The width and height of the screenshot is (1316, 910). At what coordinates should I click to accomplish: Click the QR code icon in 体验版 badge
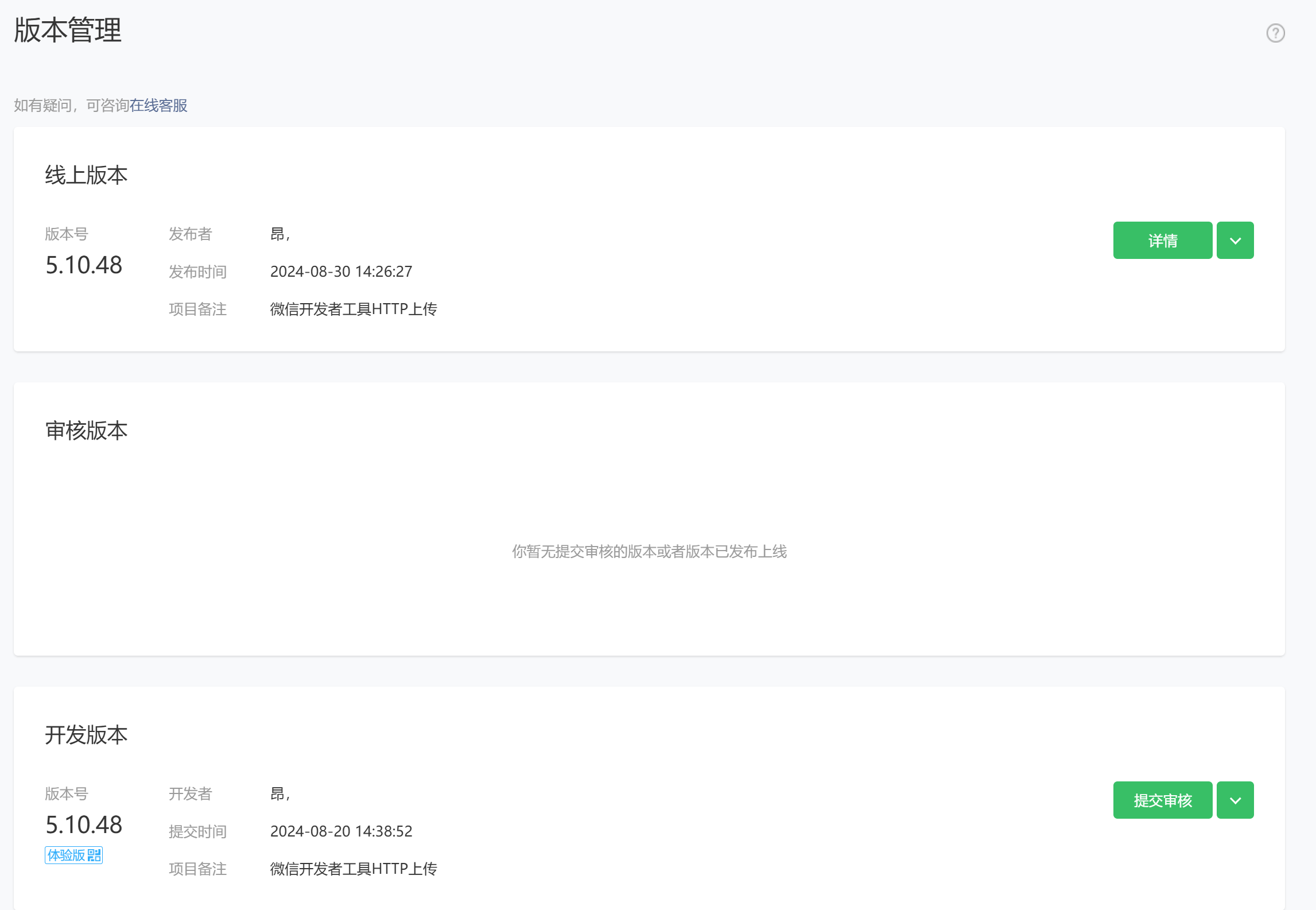[x=94, y=855]
